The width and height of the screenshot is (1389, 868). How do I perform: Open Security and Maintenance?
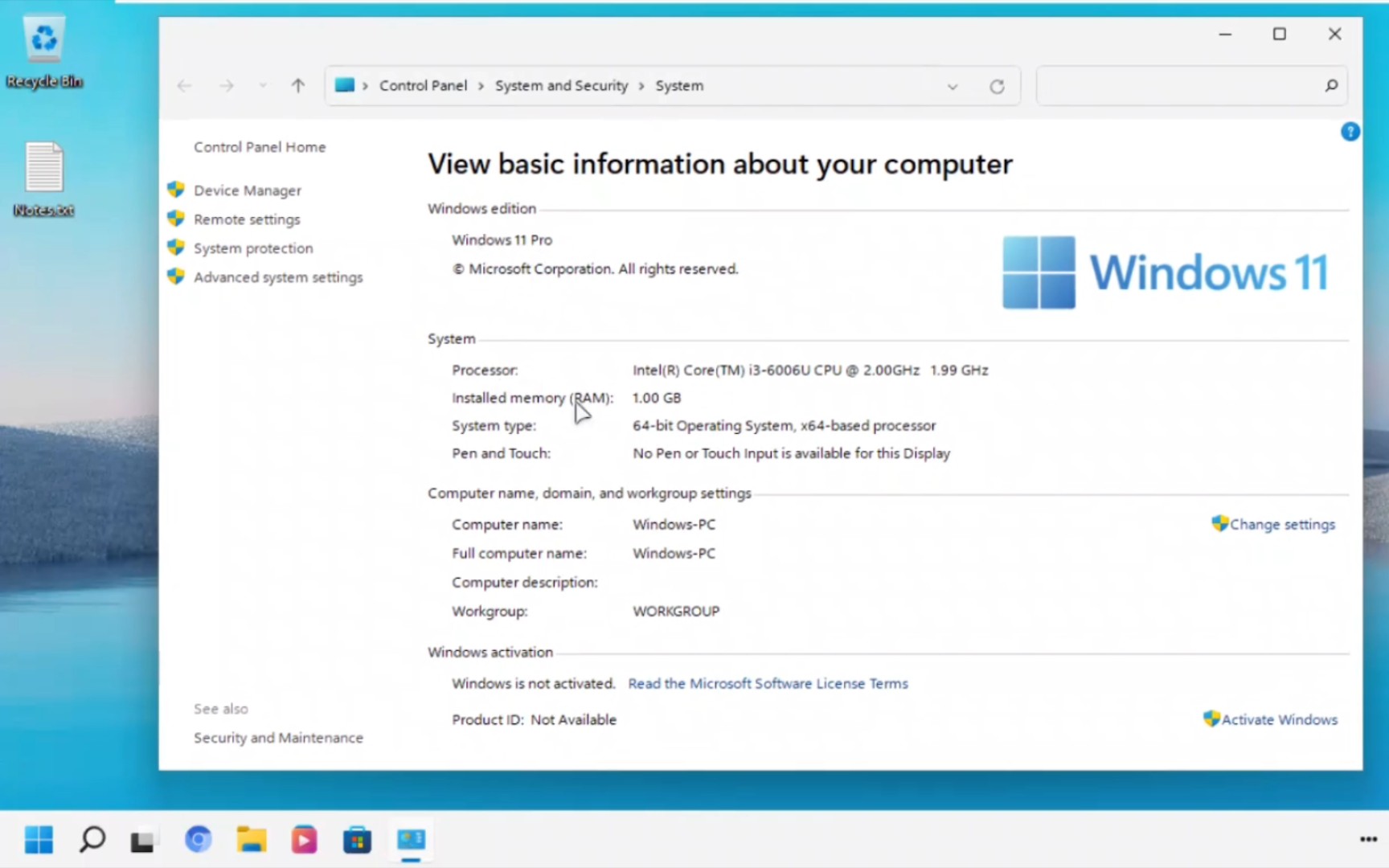tap(278, 738)
